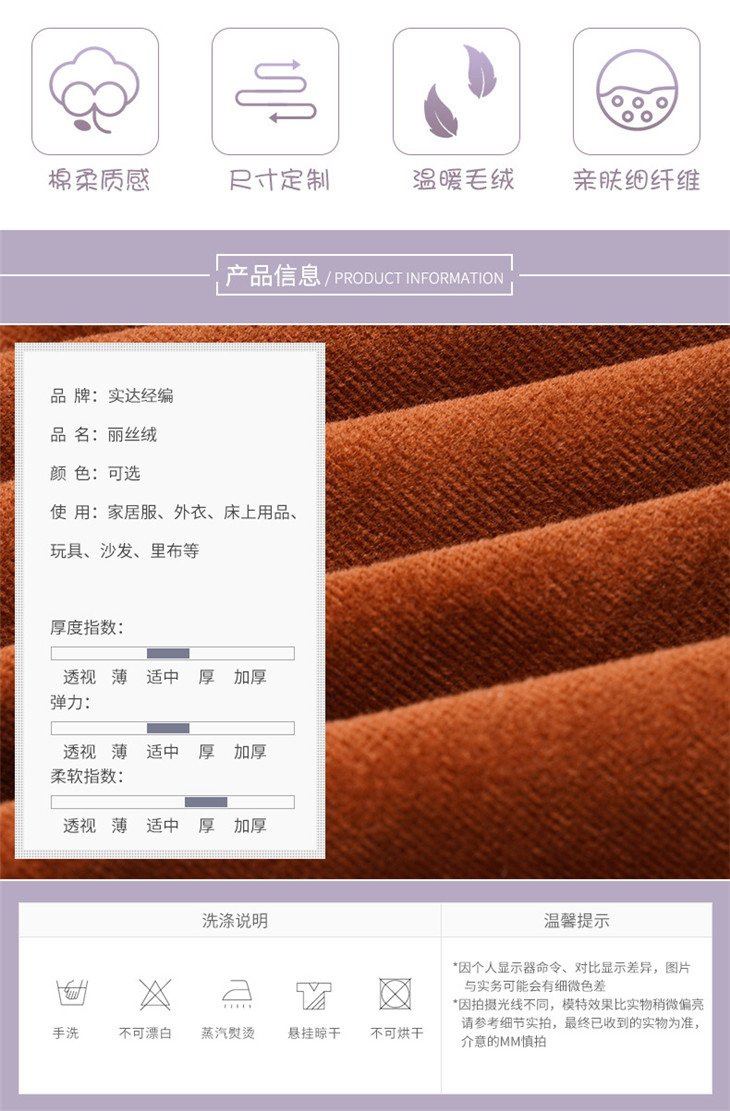Click the do not bleach icon
This screenshot has height=1111, width=730.
coord(154,994)
